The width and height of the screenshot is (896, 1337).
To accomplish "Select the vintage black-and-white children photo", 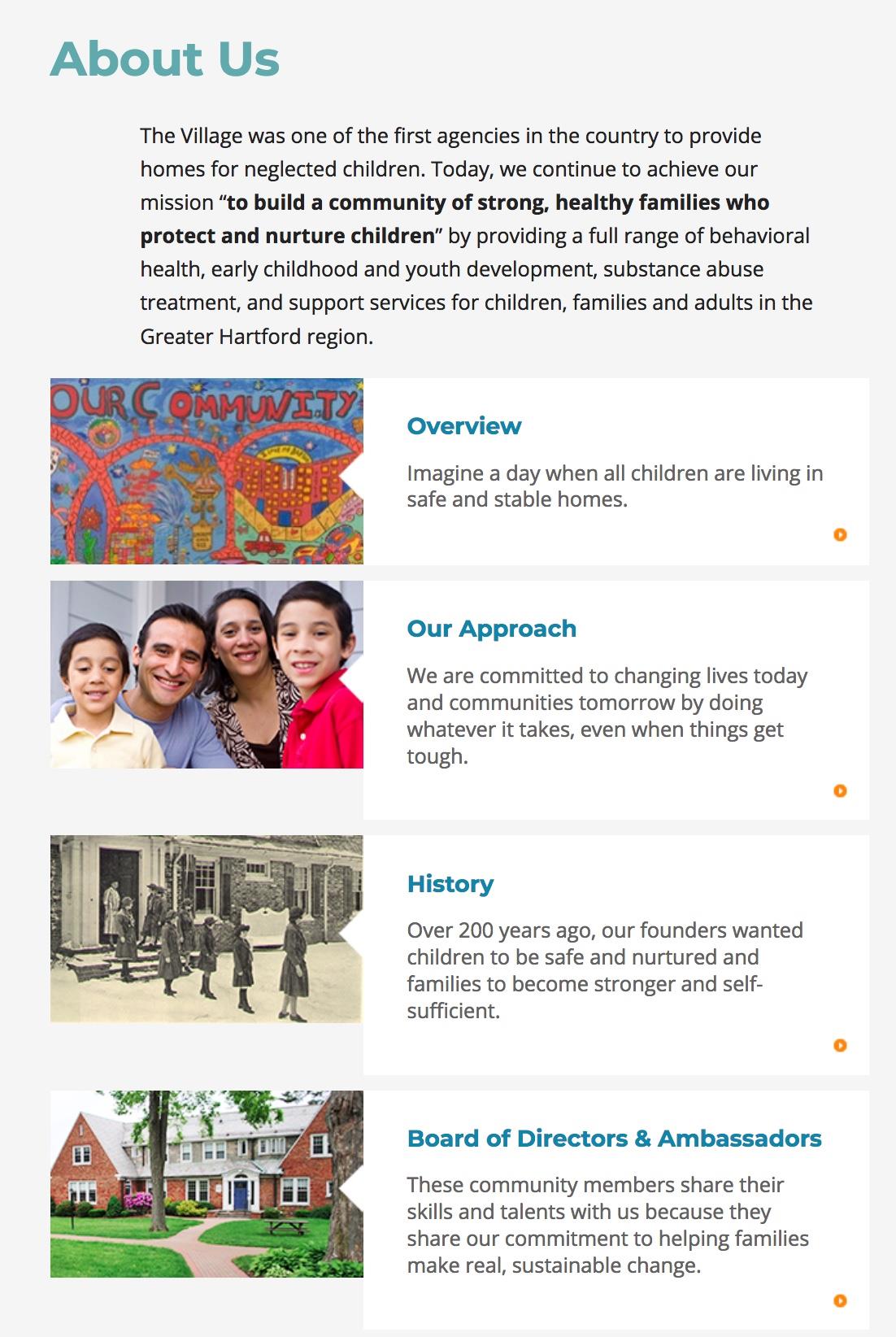I will pyautogui.click(x=207, y=929).
